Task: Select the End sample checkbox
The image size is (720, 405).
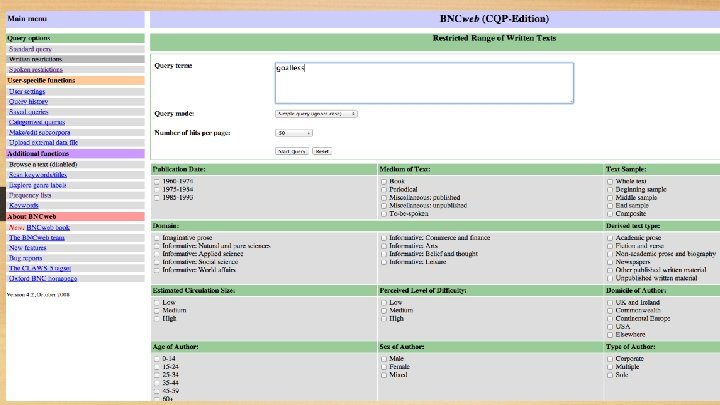Action: click(x=610, y=206)
